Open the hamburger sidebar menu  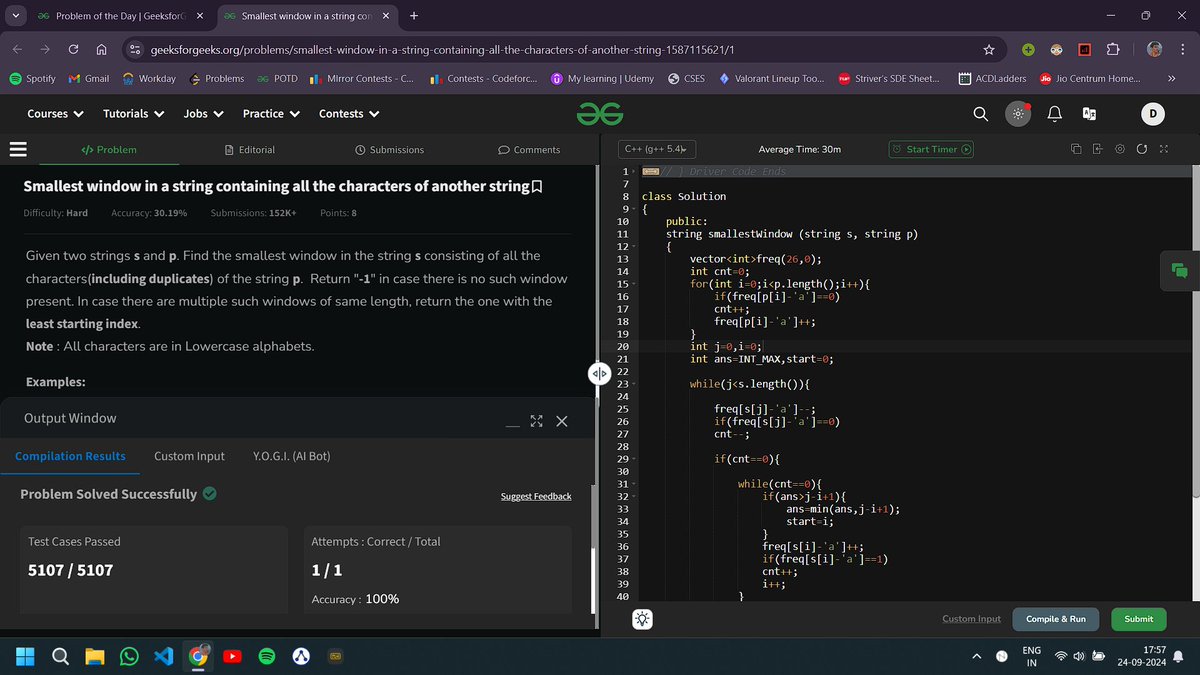click(x=18, y=149)
